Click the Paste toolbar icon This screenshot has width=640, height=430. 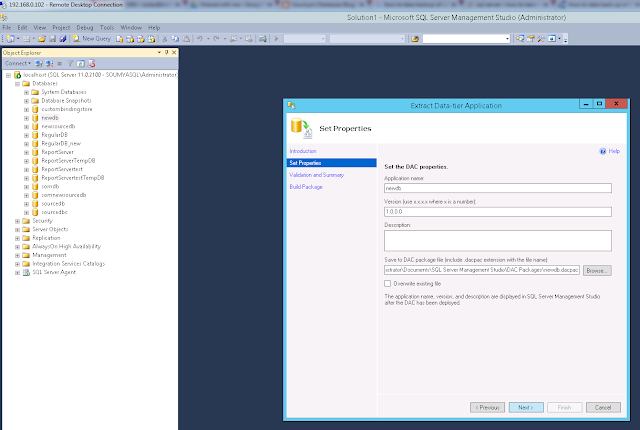pyautogui.click(x=186, y=39)
